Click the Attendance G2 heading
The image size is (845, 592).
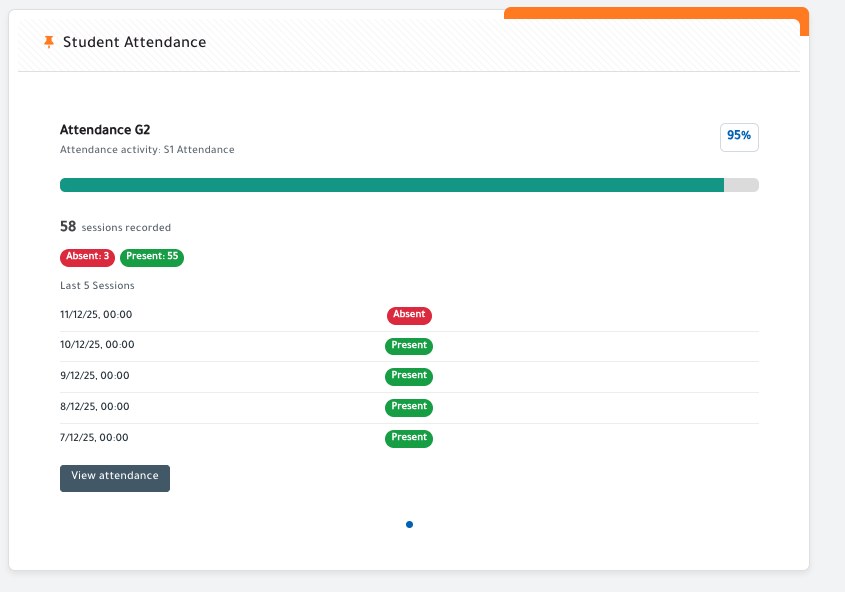pyautogui.click(x=105, y=130)
